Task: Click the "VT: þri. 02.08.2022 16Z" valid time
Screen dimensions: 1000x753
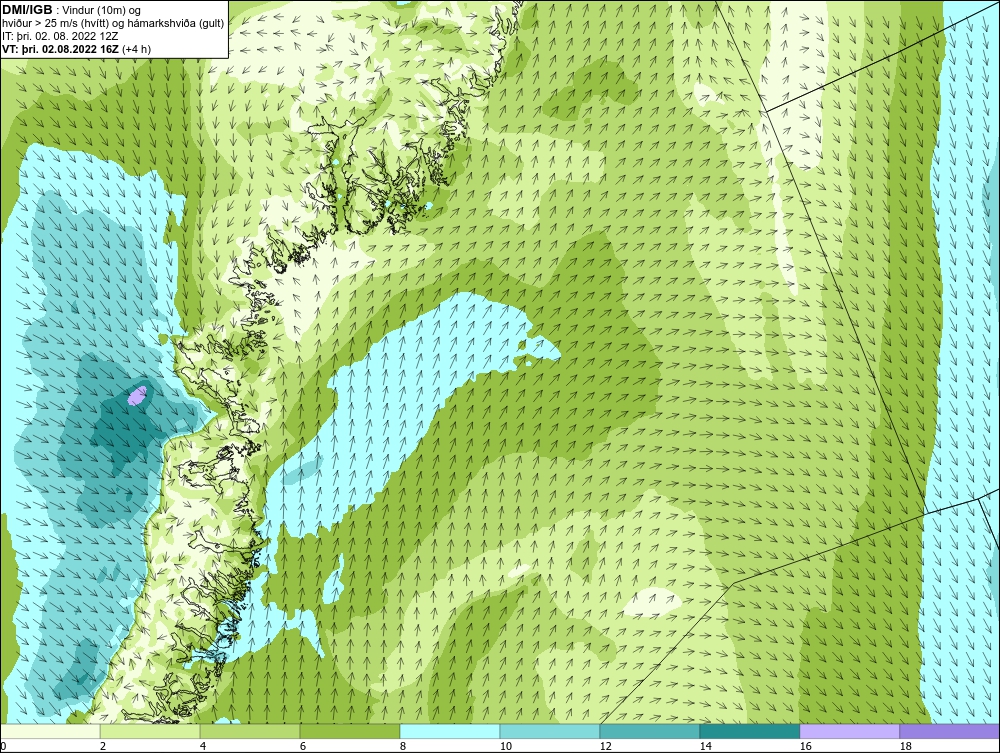Action: click(61, 48)
